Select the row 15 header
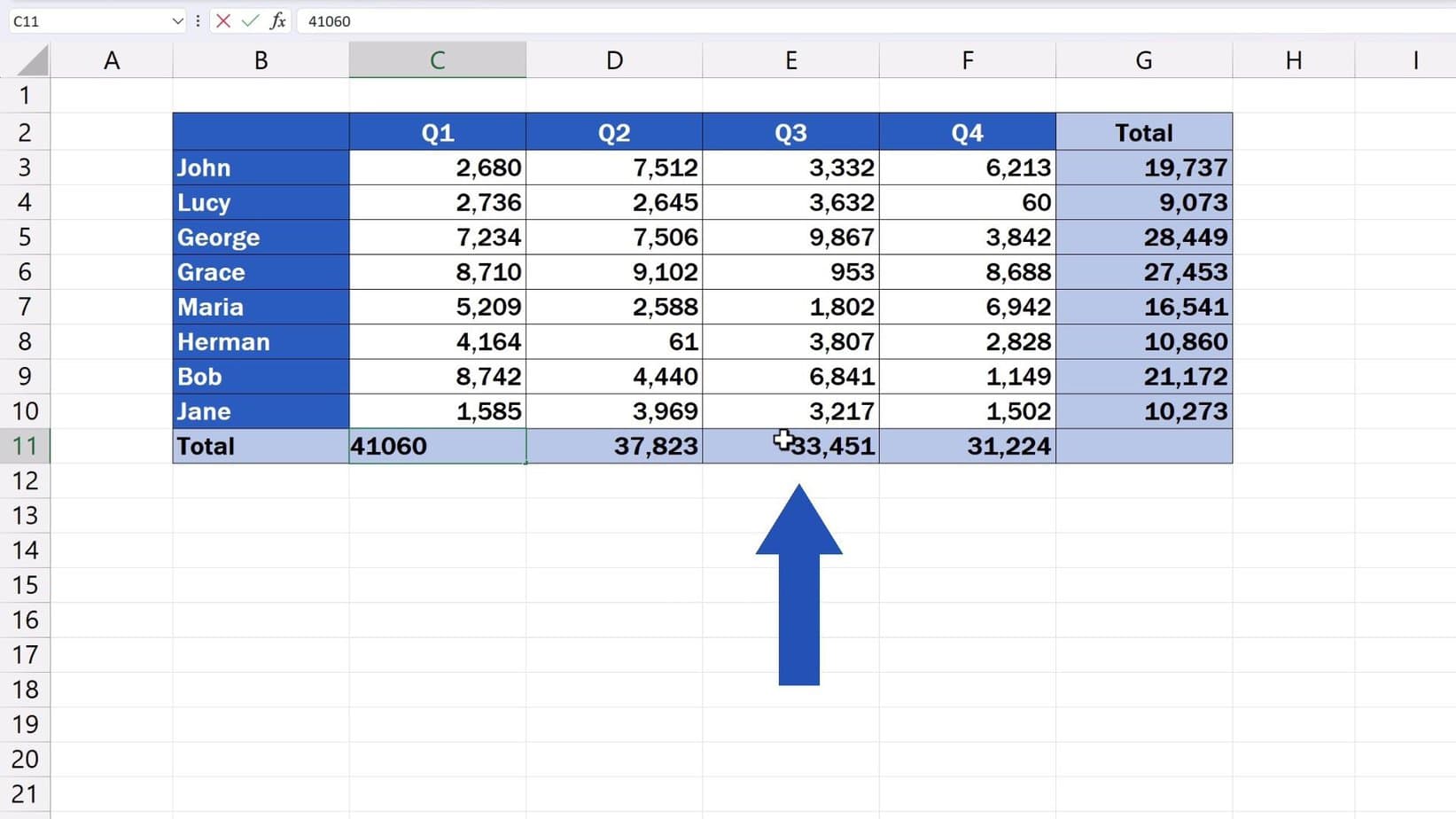Screen dimensions: 1456x819 tap(26, 585)
